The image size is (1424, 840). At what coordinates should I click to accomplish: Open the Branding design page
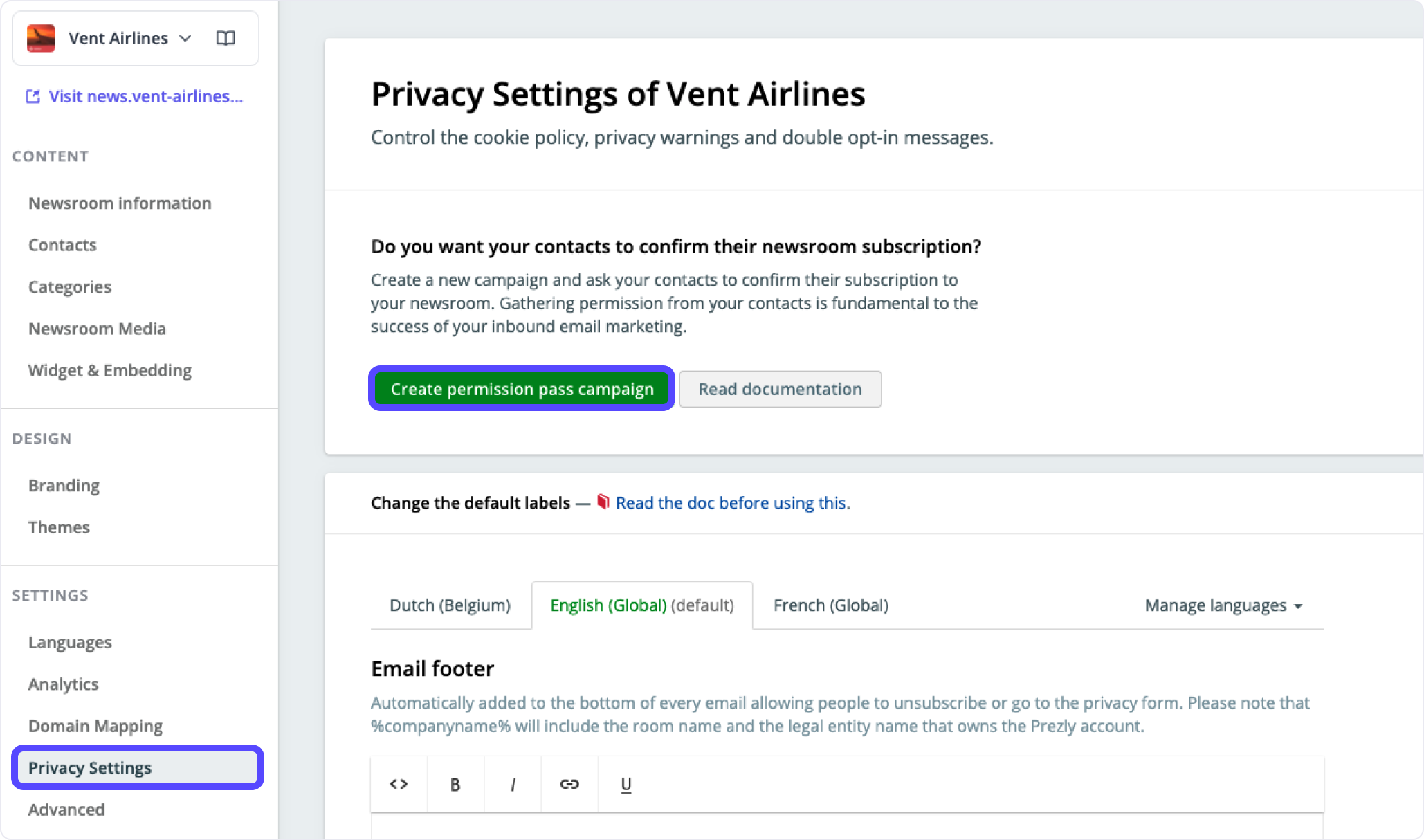point(64,485)
